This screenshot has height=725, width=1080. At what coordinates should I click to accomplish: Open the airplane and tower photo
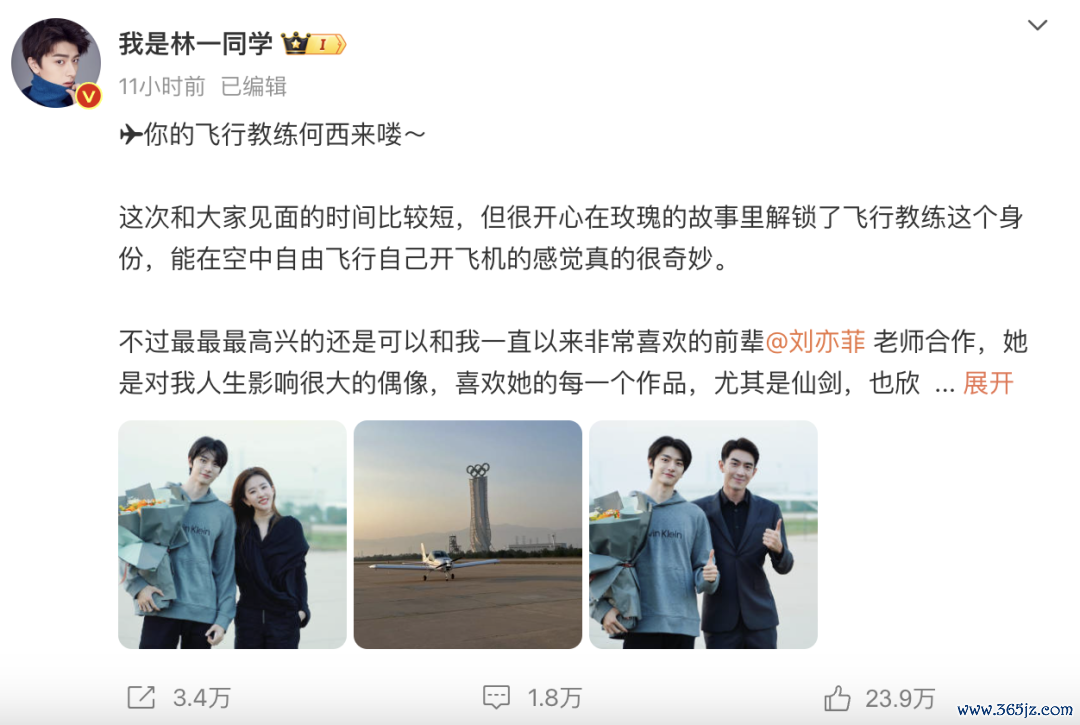468,534
